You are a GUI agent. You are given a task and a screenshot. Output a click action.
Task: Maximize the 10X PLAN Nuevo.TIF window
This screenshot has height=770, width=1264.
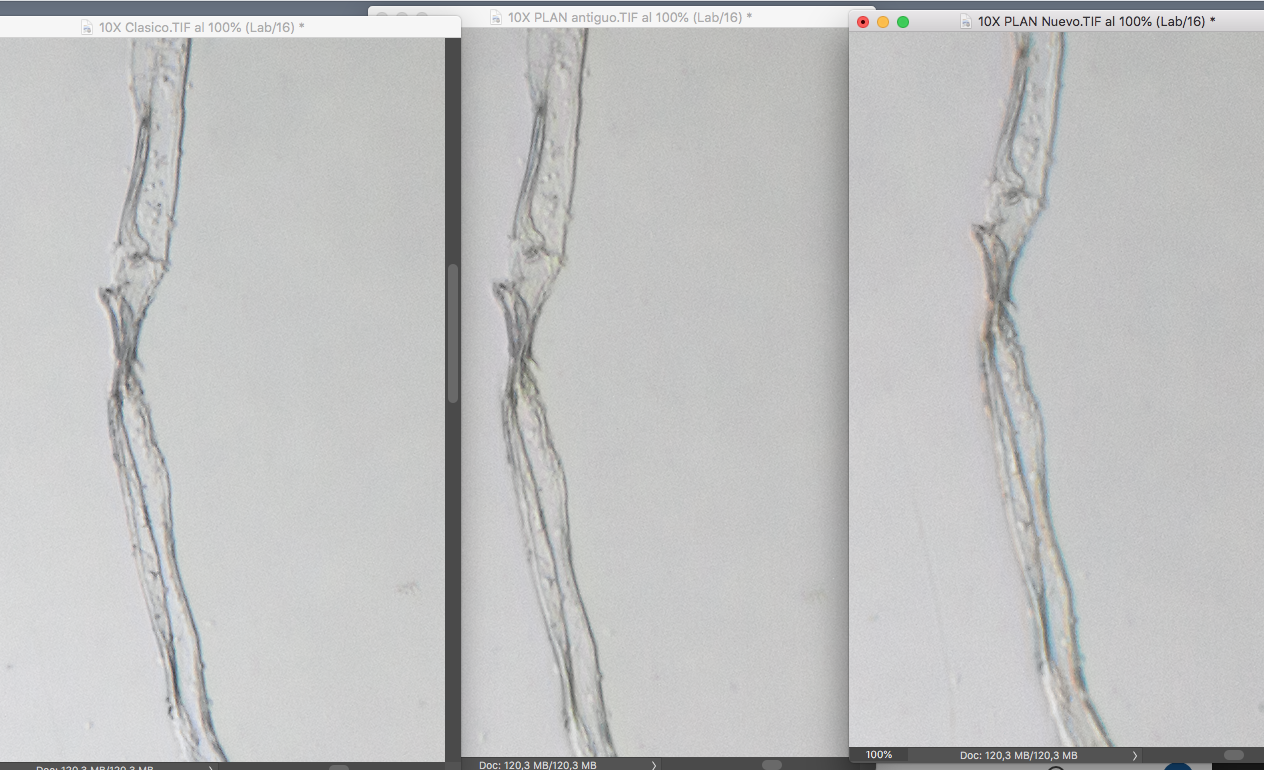point(903,21)
